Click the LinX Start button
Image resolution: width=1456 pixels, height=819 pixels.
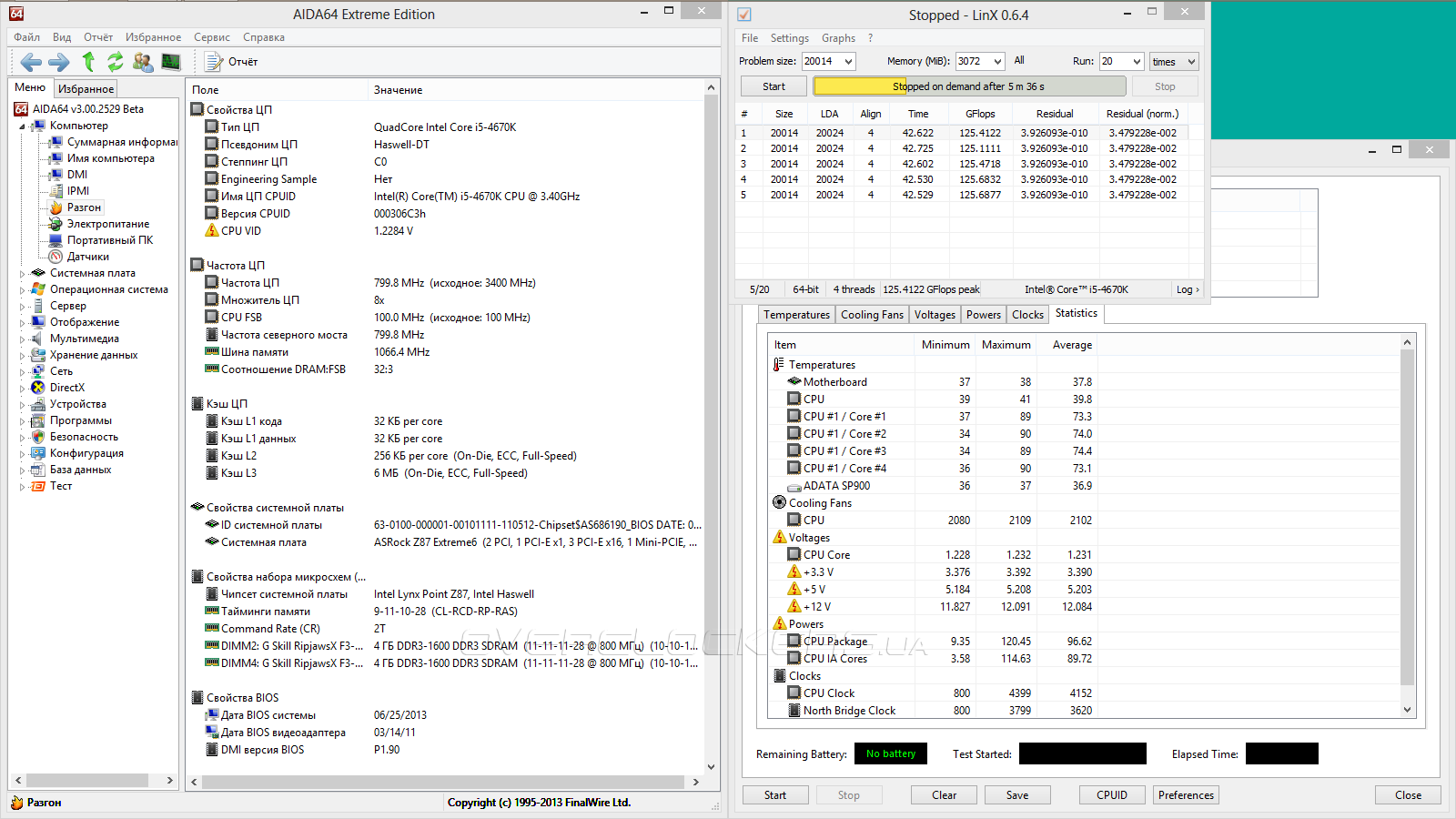[x=773, y=86]
